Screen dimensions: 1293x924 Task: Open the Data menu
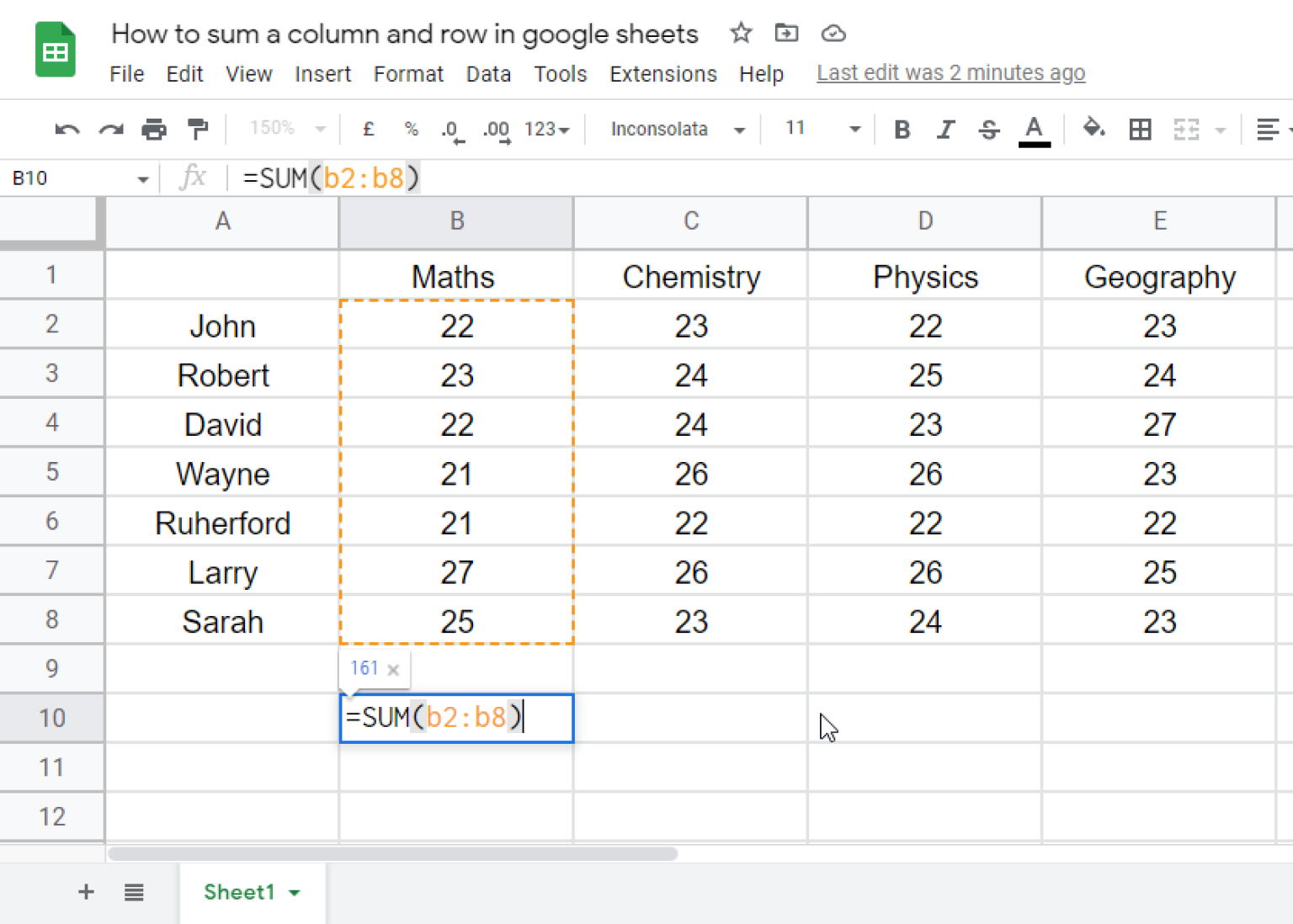pyautogui.click(x=488, y=74)
